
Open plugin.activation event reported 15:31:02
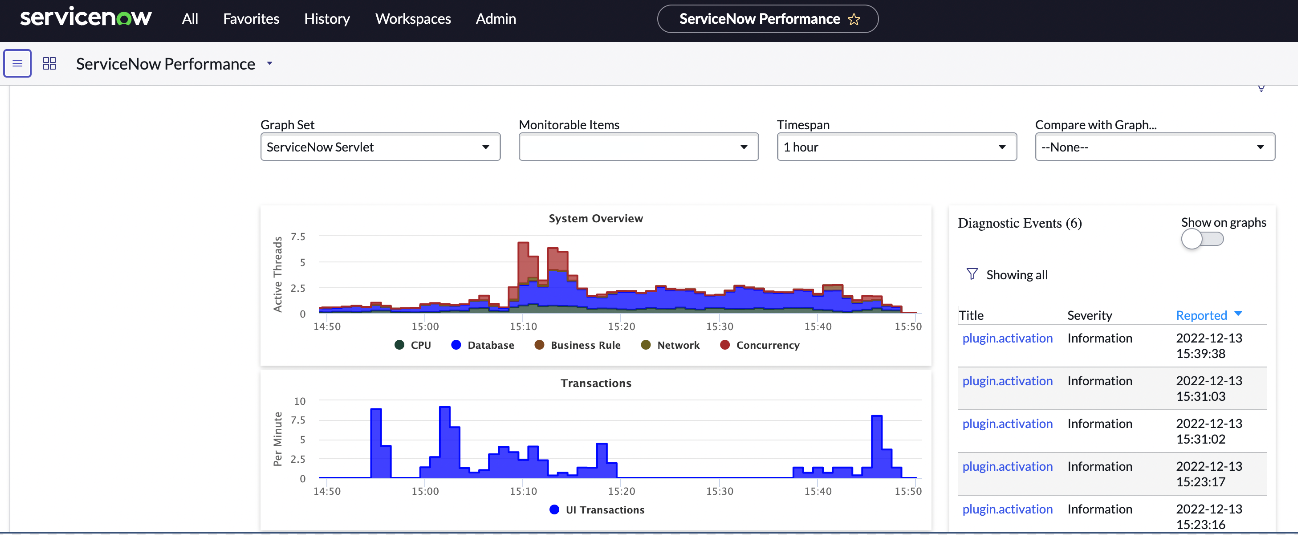[x=1007, y=424]
